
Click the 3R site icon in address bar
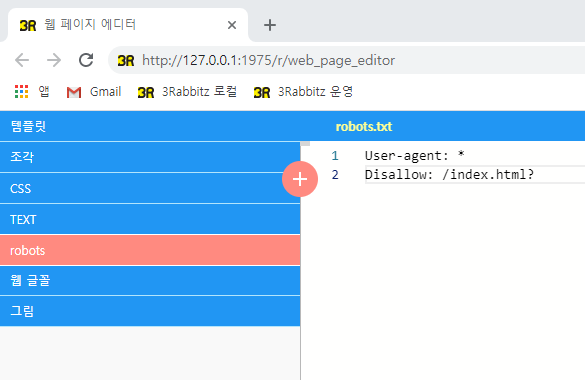[x=126, y=60]
